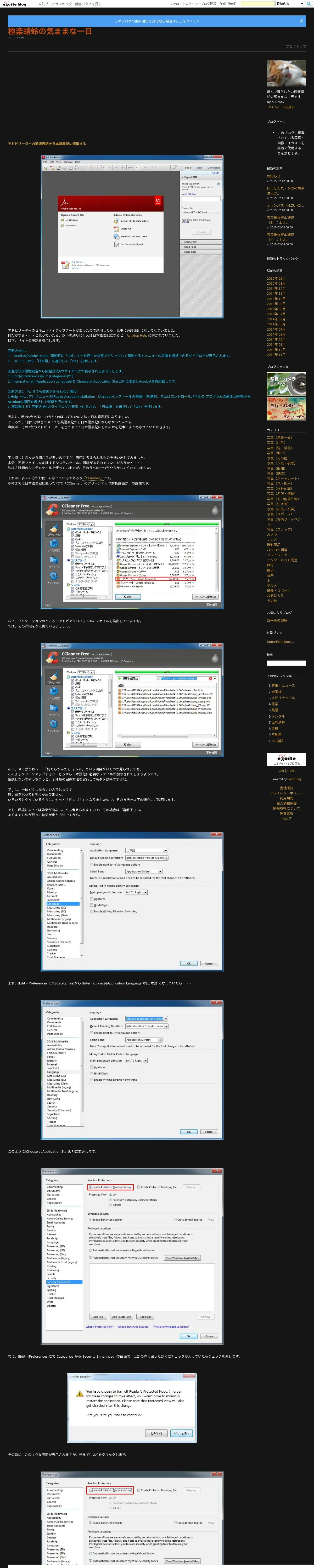Open recent post にっぽん丸・夕方の横浜港大さ..
This screenshot has width=314, height=1568.
(x=285, y=191)
